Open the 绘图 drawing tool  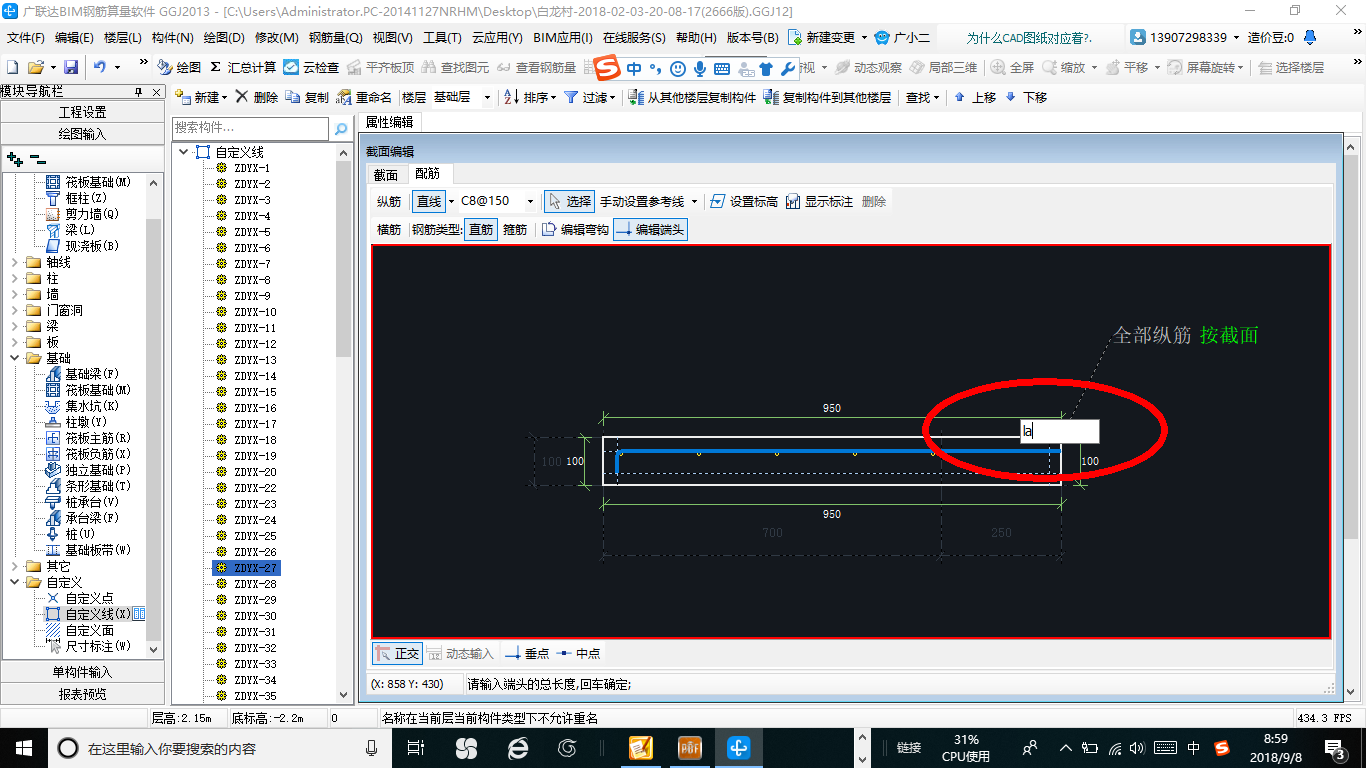178,67
